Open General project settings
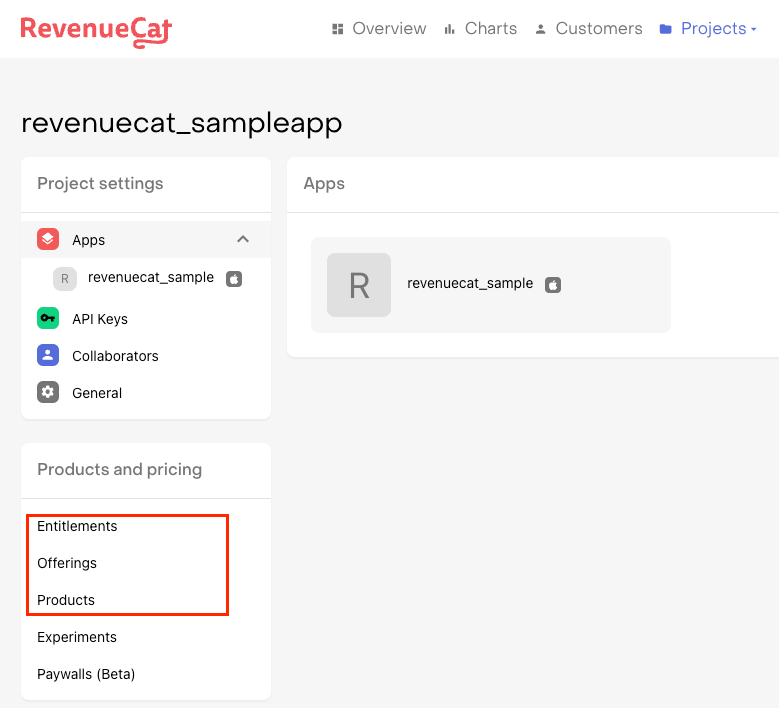The image size is (779, 708). click(97, 393)
